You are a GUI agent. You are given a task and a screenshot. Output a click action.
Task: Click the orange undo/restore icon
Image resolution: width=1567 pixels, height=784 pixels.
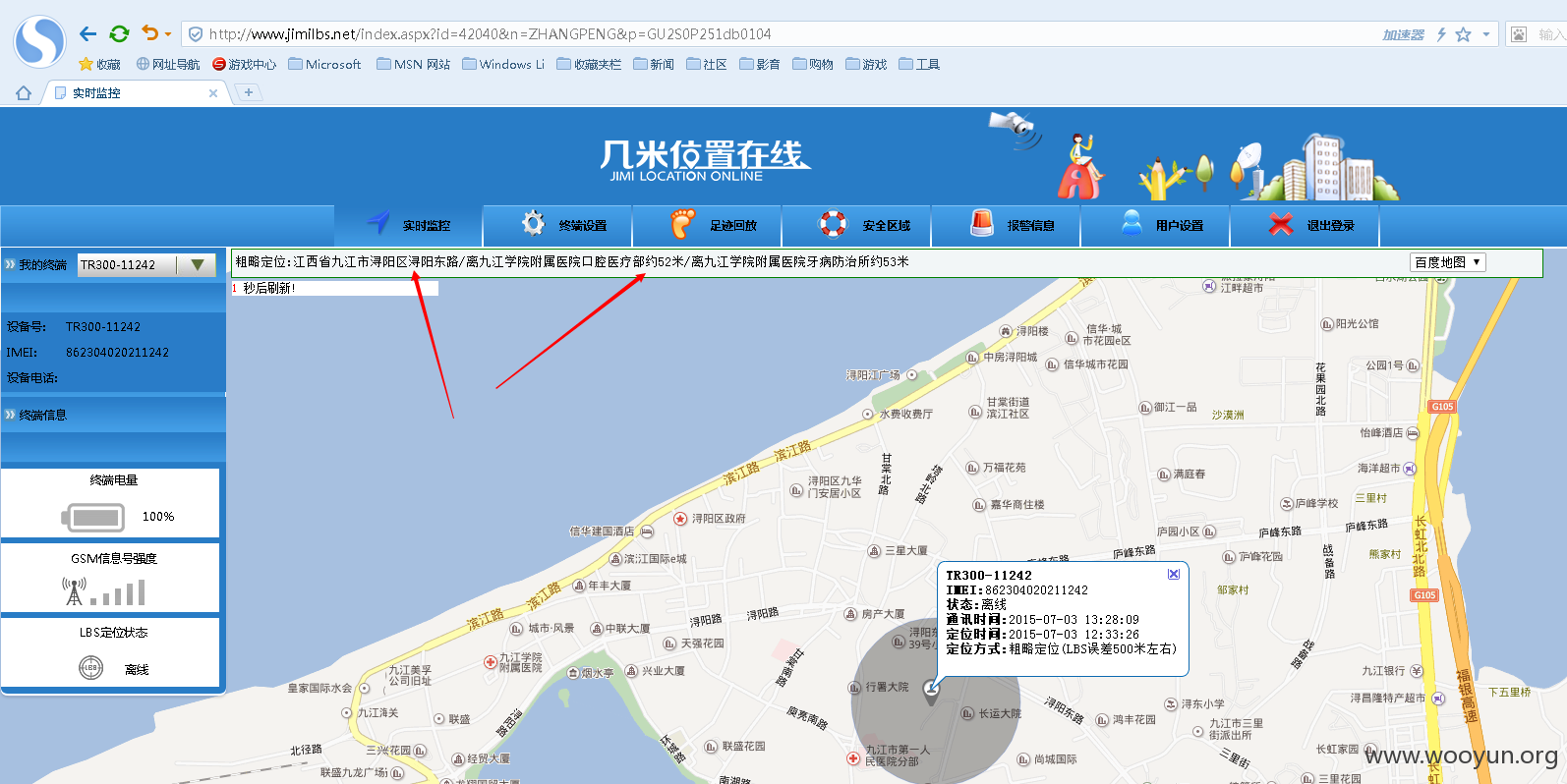[149, 33]
